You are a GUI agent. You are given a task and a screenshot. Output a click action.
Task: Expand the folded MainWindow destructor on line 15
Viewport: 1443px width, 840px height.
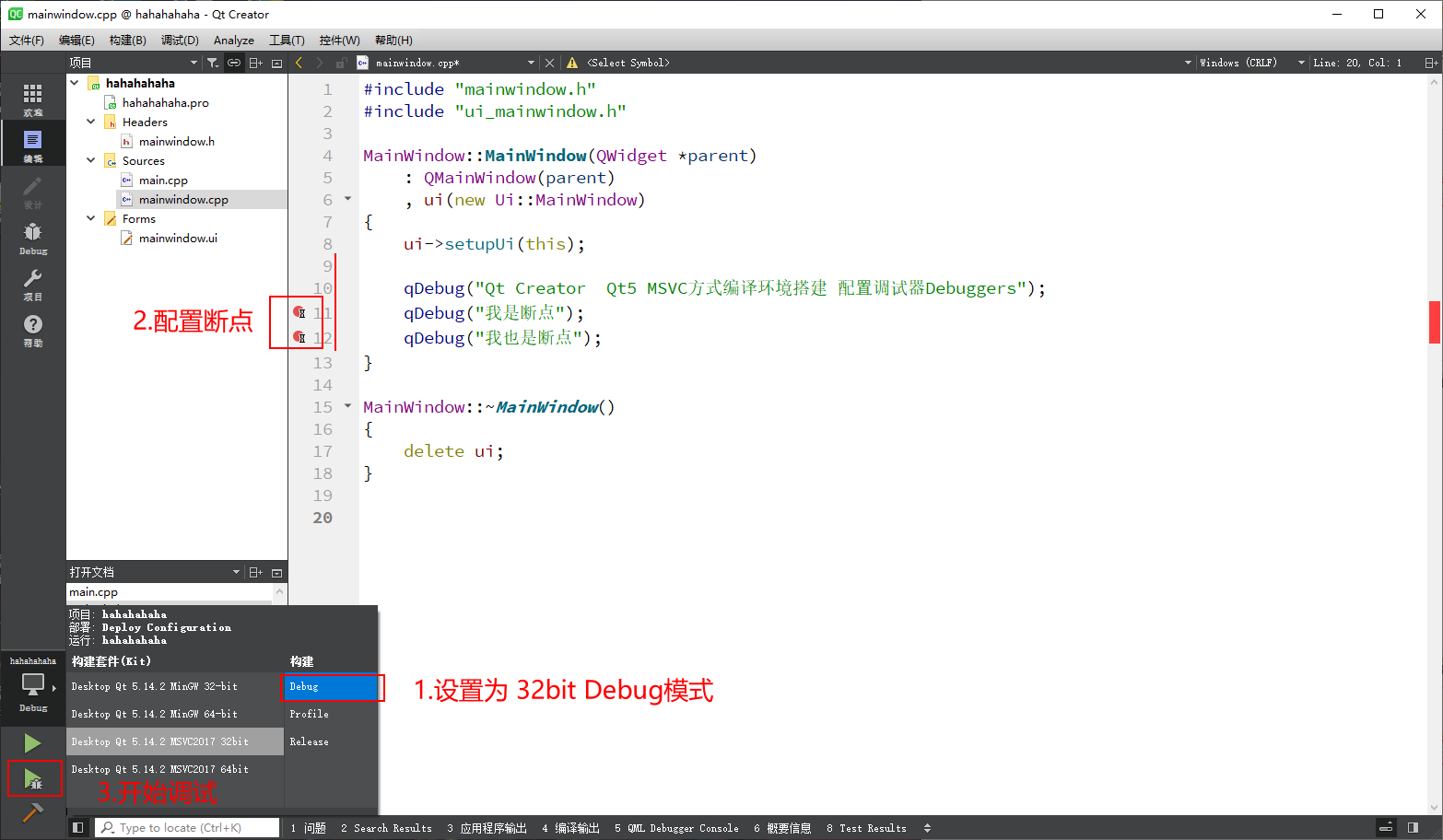(347, 405)
